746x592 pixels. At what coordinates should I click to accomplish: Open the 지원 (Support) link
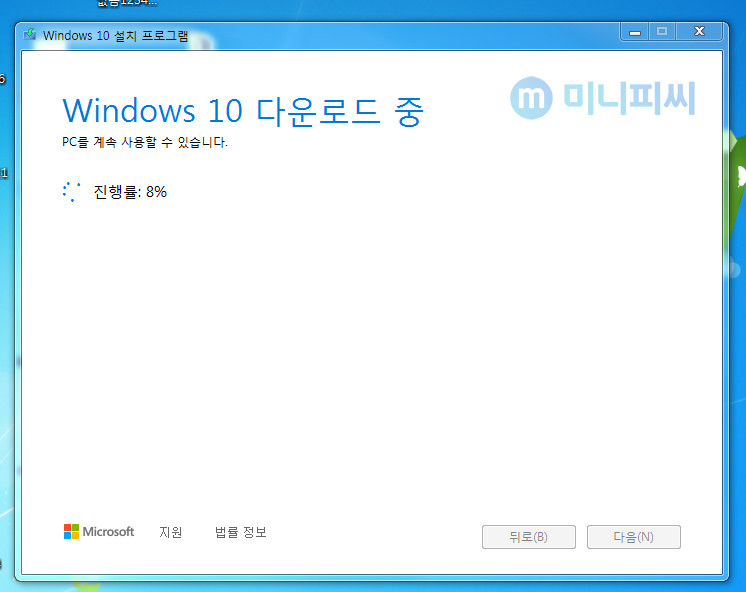click(170, 532)
